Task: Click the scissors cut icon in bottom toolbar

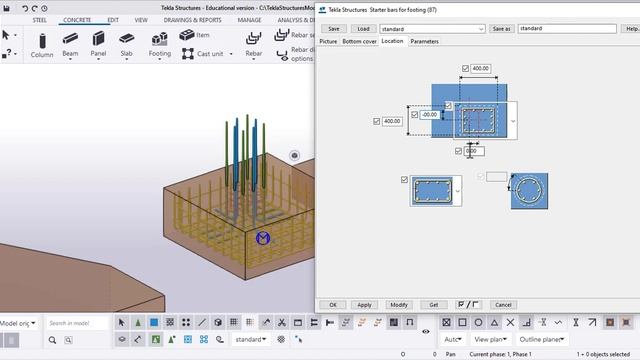Action: pos(282,323)
